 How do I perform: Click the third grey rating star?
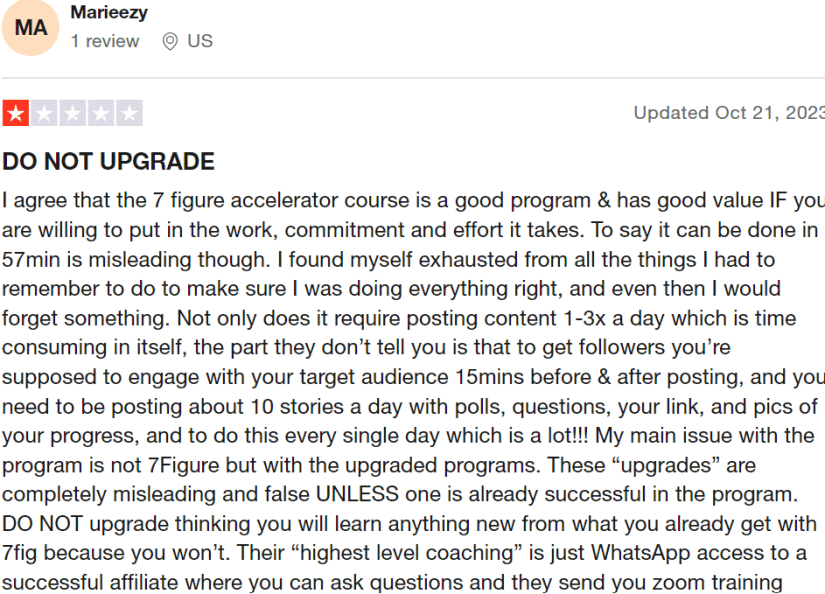[73, 113]
